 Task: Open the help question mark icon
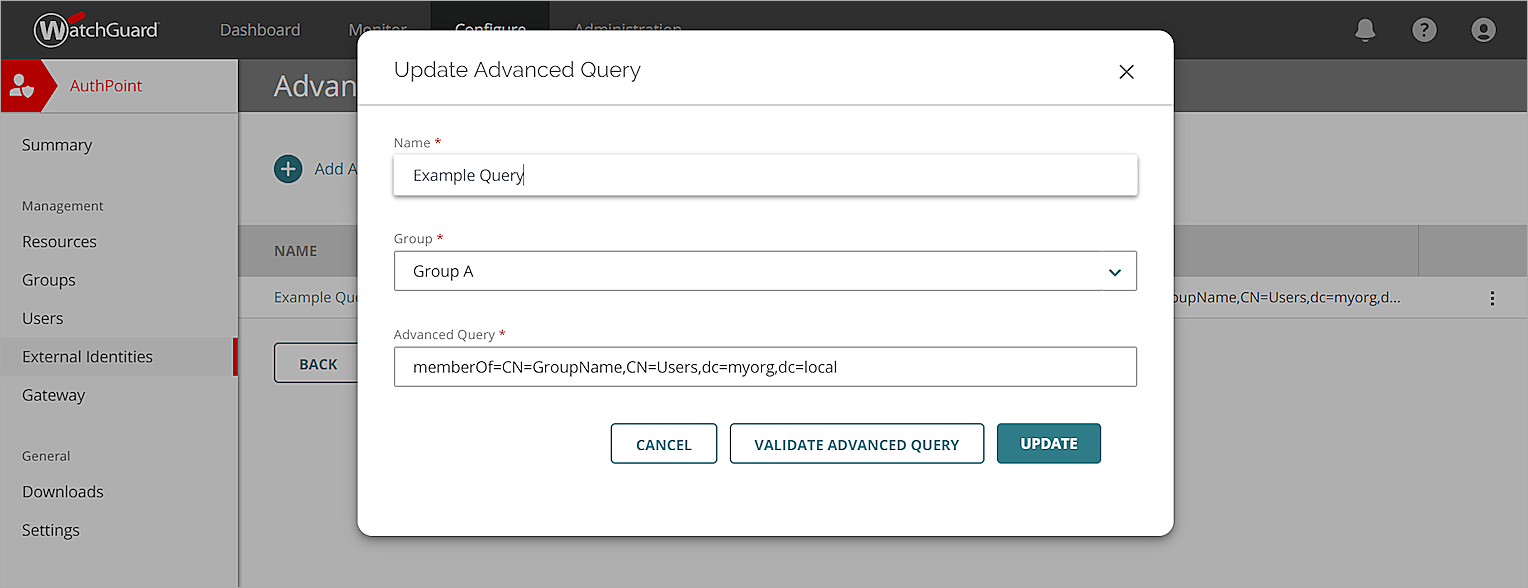(1424, 30)
